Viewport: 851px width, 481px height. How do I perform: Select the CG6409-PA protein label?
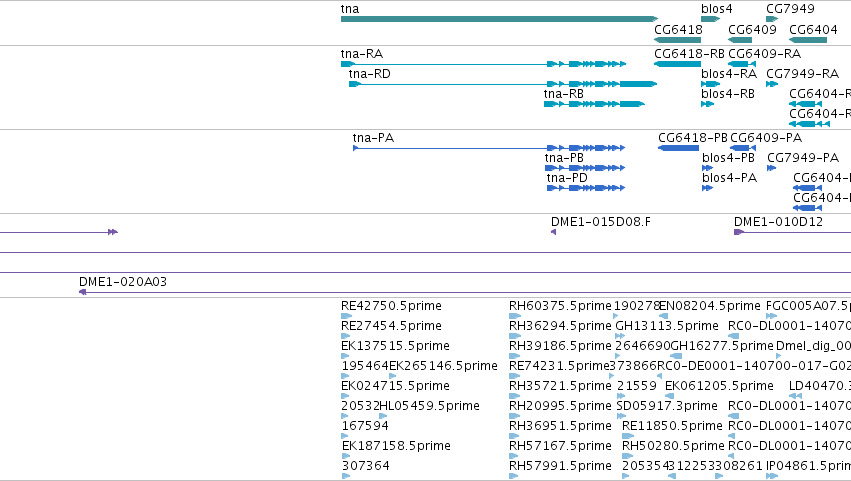point(766,138)
